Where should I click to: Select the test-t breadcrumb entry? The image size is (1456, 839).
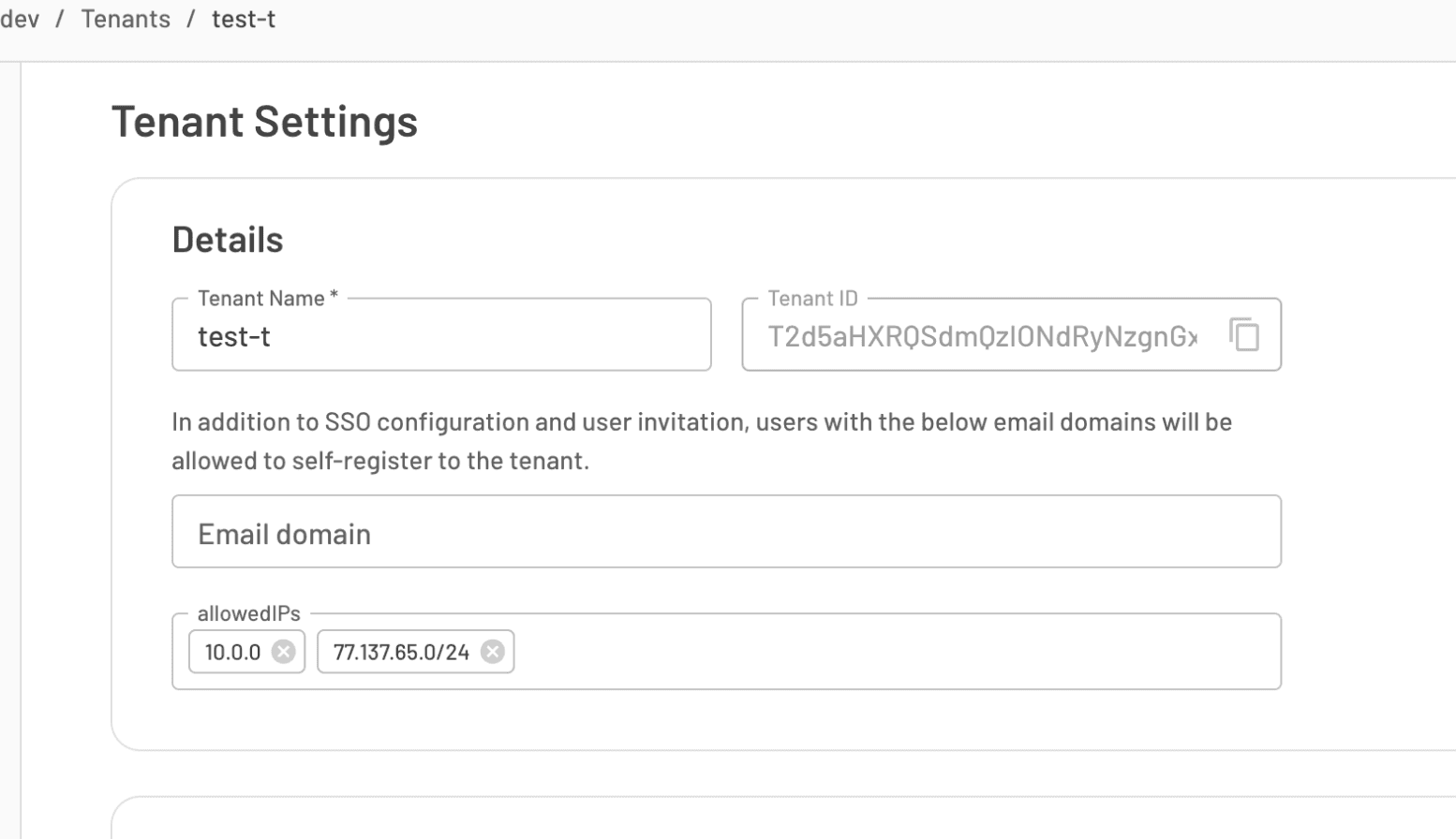[244, 19]
